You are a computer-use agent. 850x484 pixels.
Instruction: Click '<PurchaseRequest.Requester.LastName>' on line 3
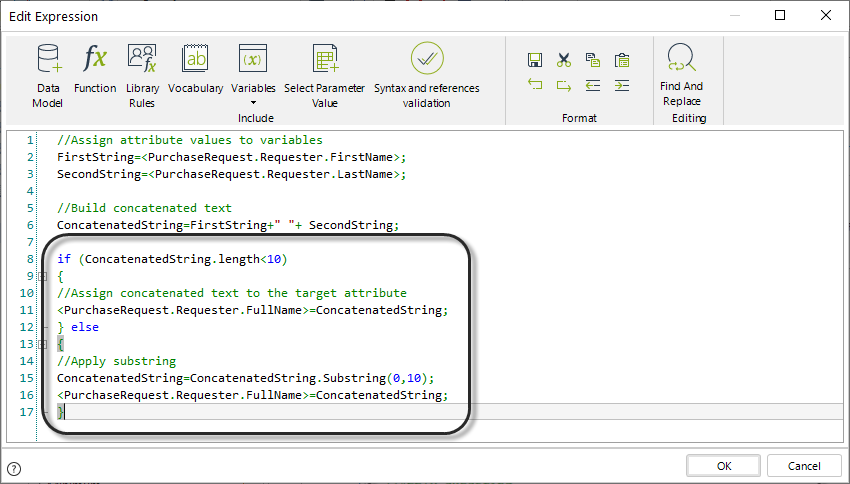point(274,174)
